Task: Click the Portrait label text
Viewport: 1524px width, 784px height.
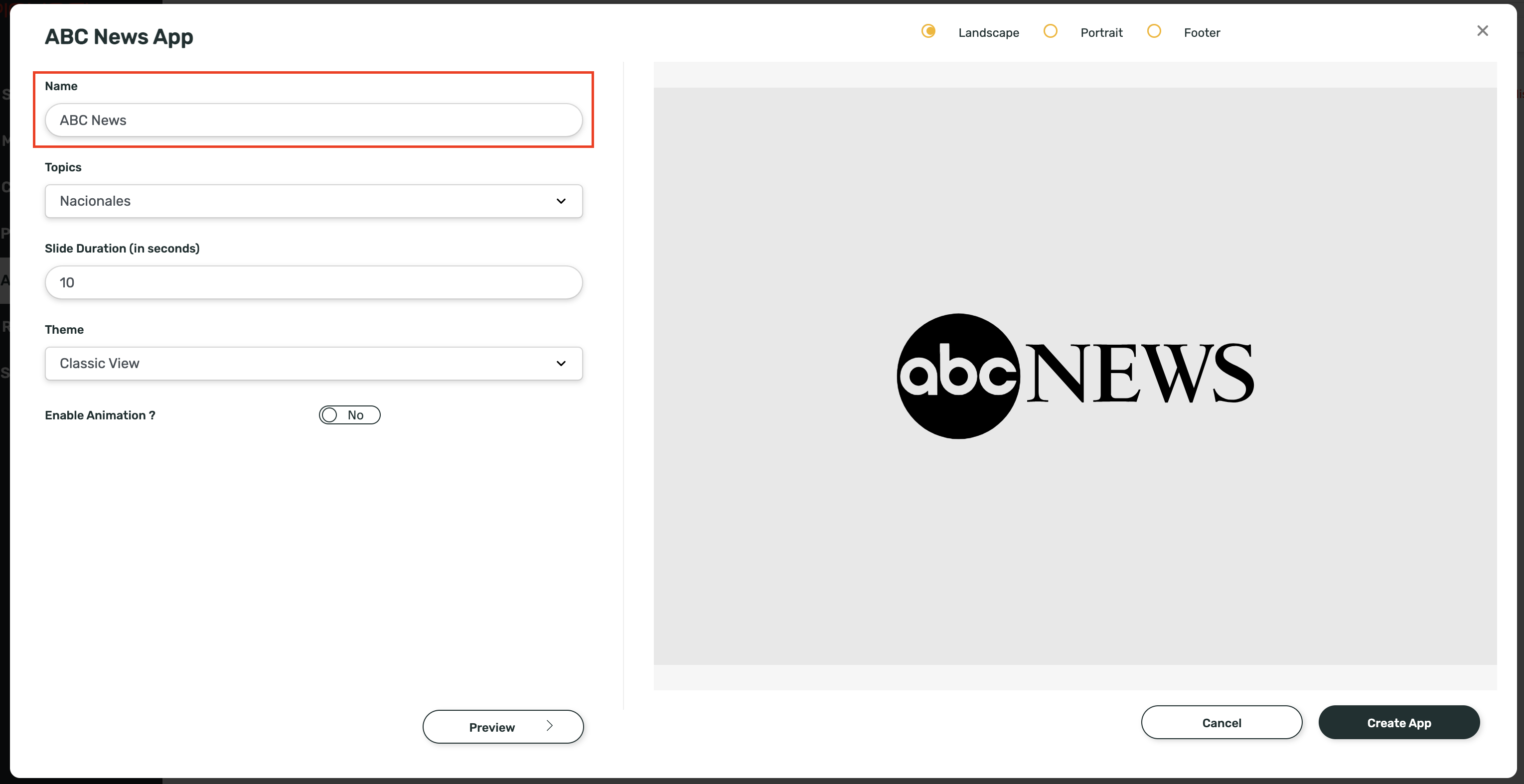Action: point(1101,32)
